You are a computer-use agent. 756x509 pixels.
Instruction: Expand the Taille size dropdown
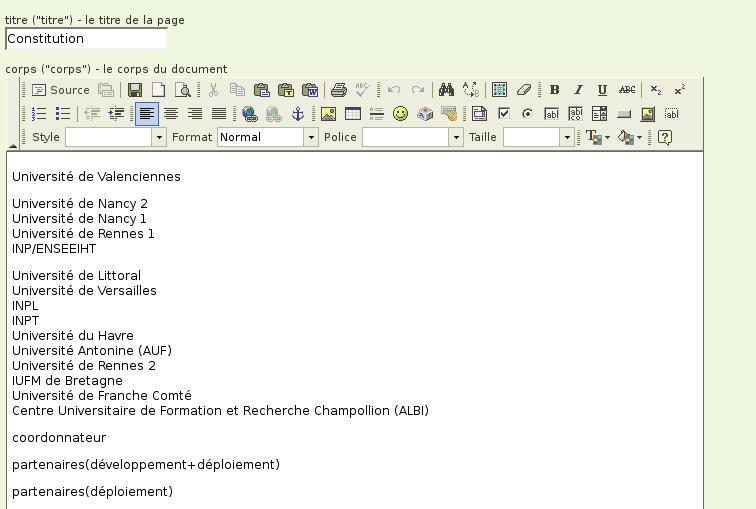pos(566,137)
